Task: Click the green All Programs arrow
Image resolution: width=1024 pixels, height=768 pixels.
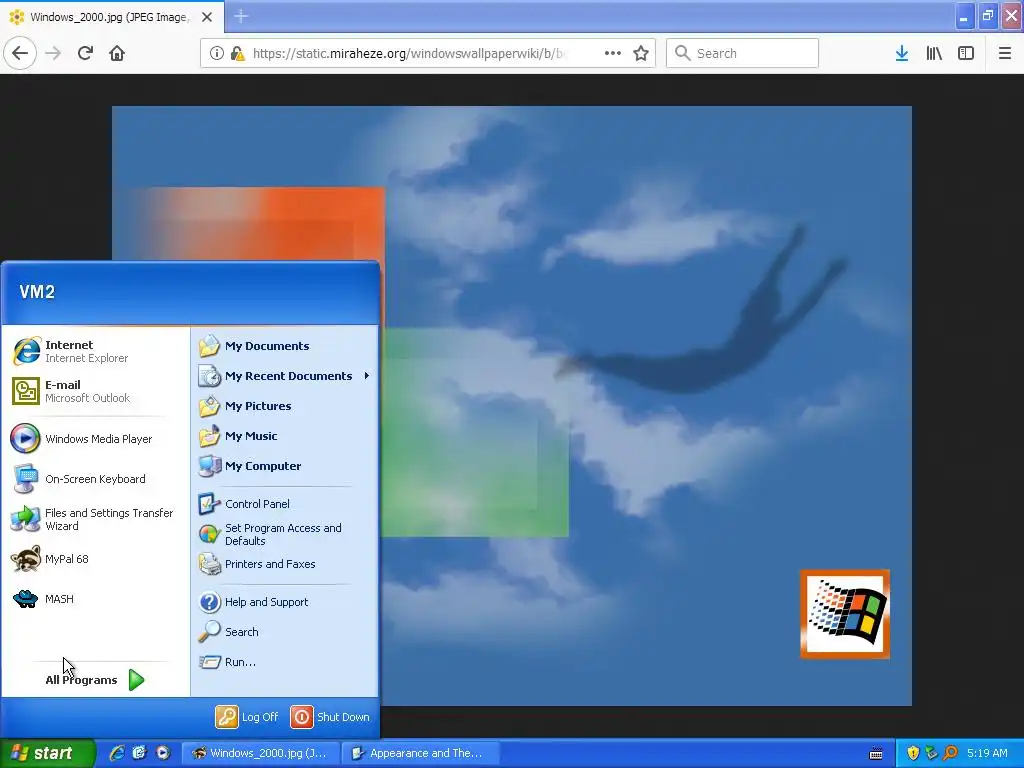Action: (x=136, y=680)
